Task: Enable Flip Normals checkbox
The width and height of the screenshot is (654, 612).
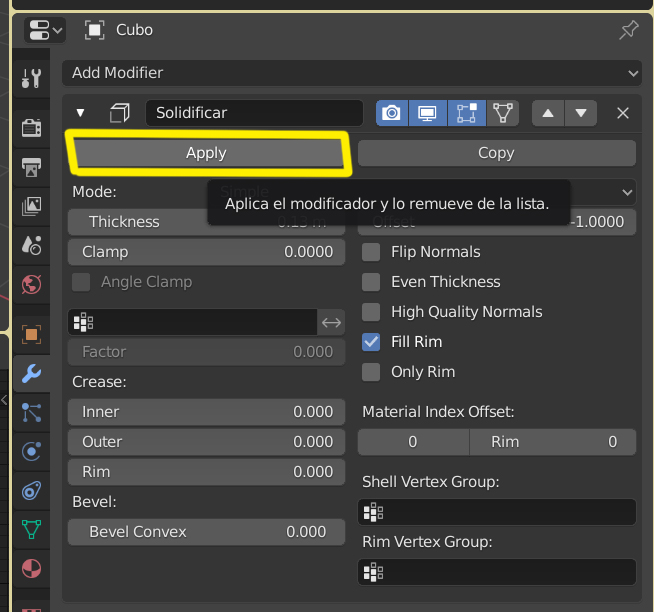Action: pos(371,252)
